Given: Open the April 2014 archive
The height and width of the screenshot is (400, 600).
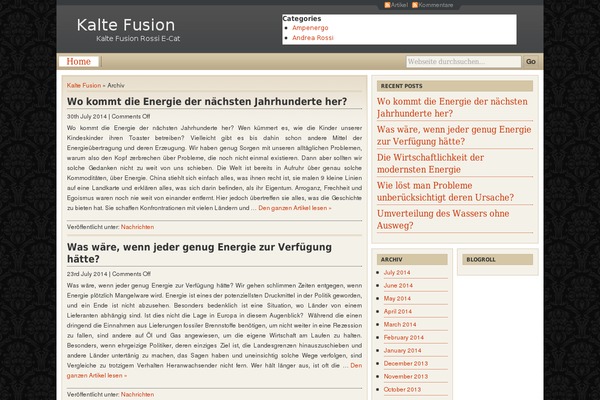Looking at the screenshot, I should pos(398,312).
